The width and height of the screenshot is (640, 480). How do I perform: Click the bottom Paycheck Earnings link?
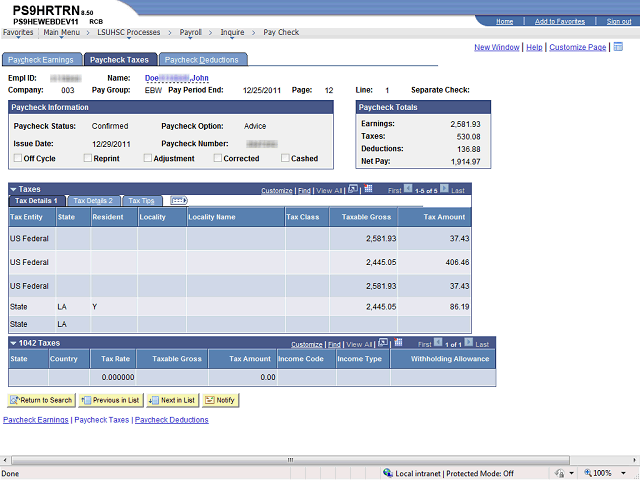tap(36, 420)
